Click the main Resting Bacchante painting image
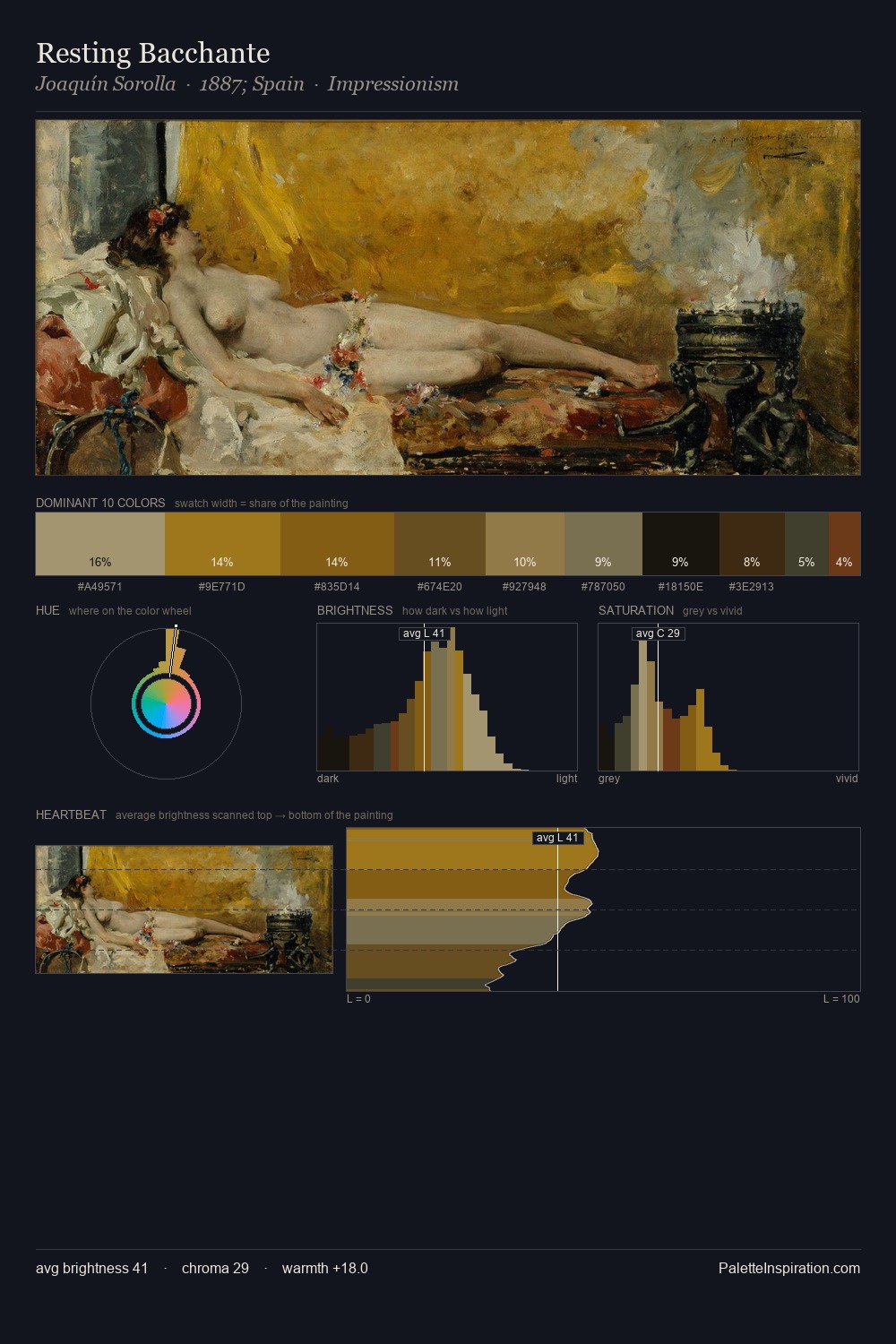 (448, 297)
